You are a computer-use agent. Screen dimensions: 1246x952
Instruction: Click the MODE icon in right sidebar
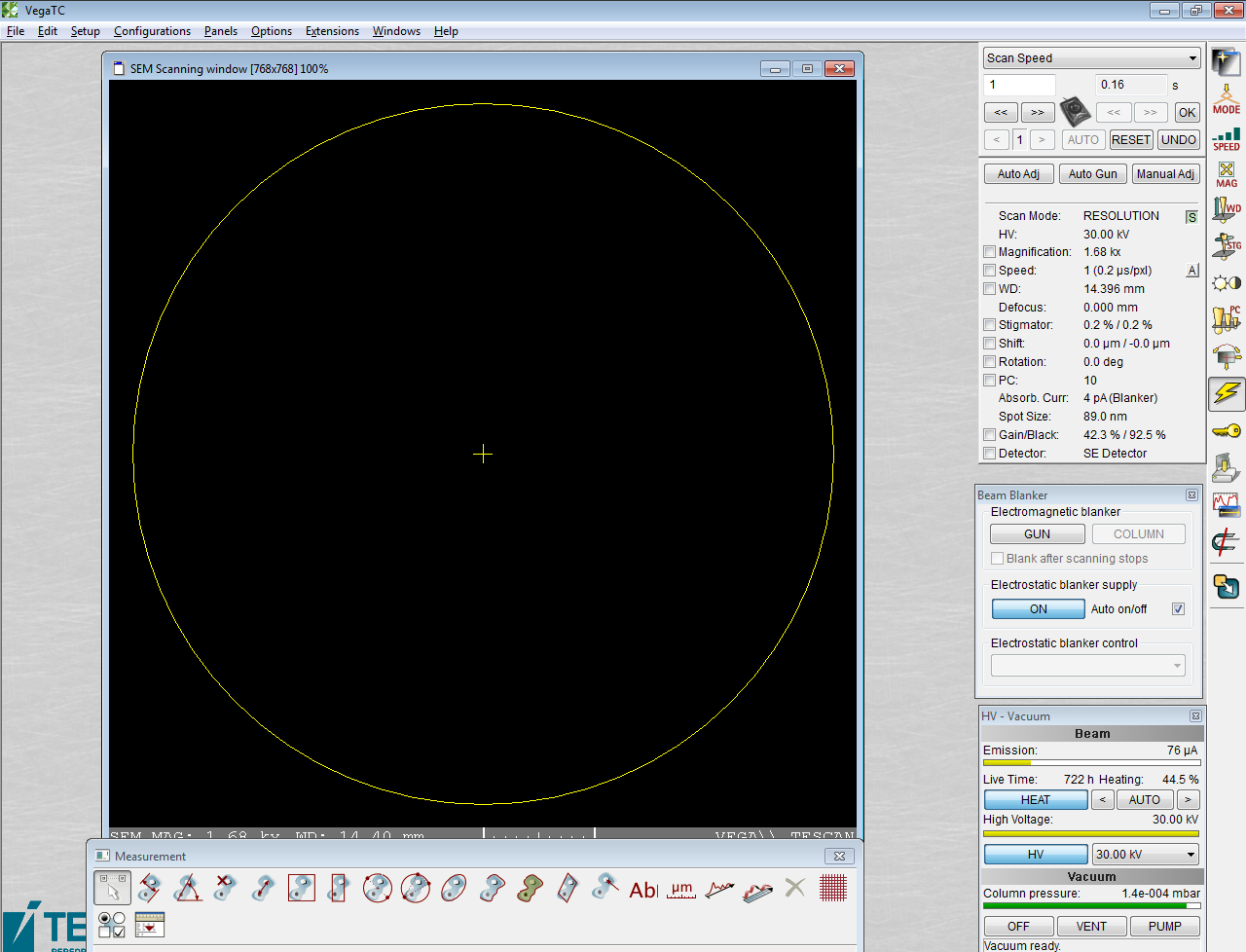tap(1226, 98)
